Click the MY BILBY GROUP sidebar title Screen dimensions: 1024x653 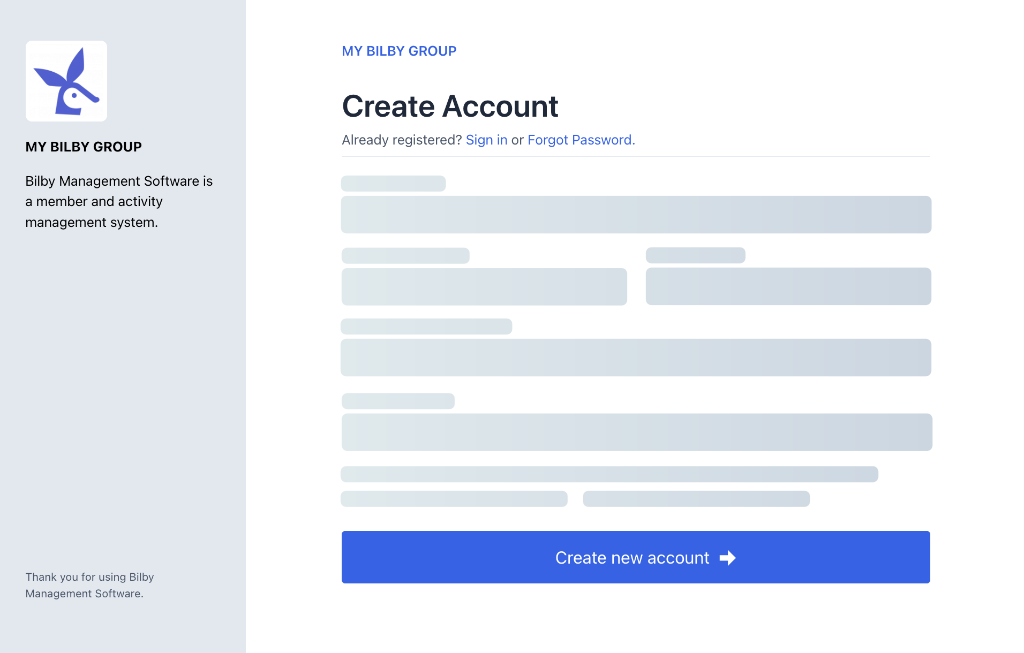(83, 146)
